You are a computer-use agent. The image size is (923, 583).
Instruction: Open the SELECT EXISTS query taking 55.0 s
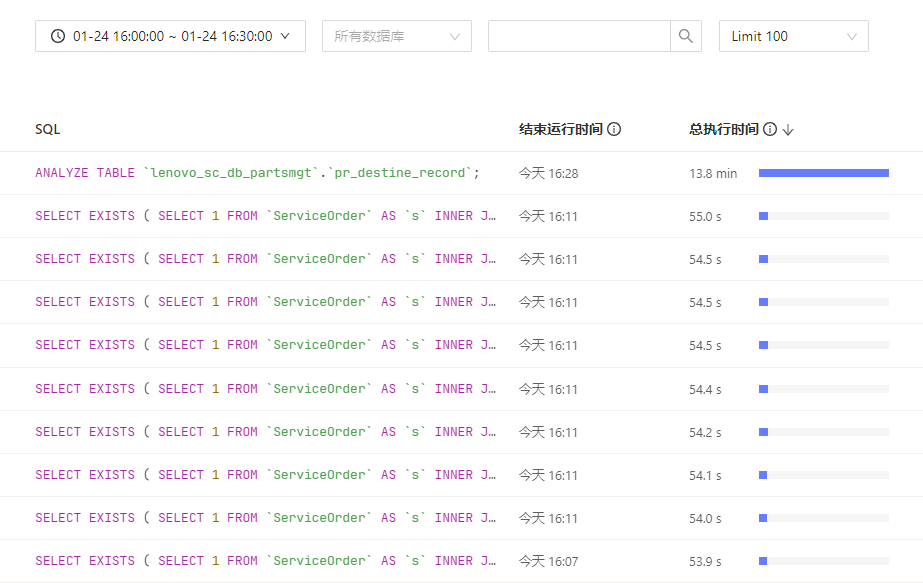pyautogui.click(x=265, y=216)
